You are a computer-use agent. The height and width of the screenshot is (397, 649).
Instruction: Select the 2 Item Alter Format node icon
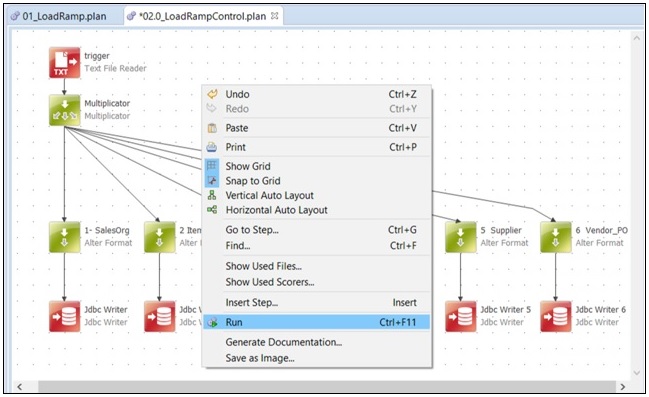pyautogui.click(x=160, y=237)
